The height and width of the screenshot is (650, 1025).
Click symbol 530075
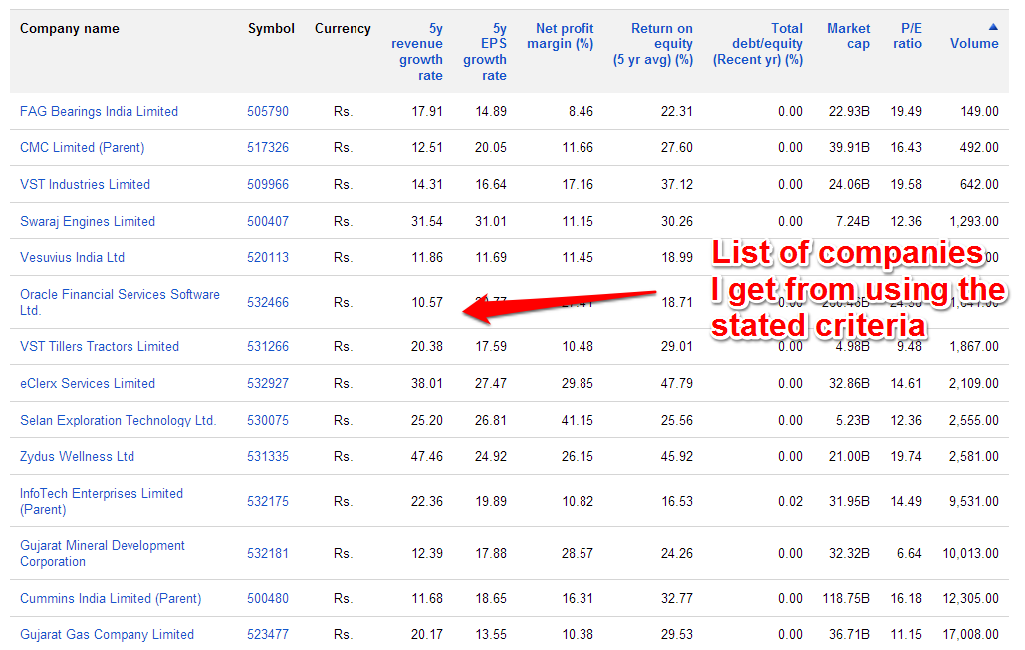(268, 420)
